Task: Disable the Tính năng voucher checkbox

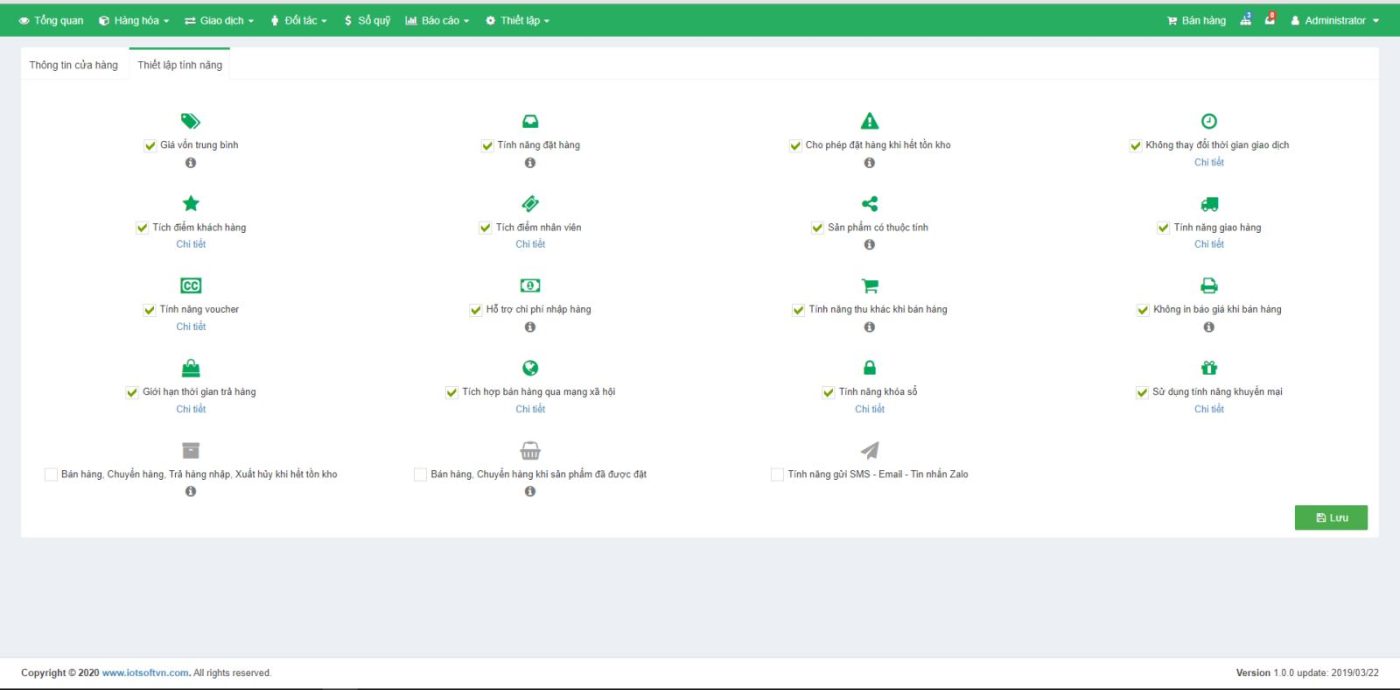Action: click(148, 309)
